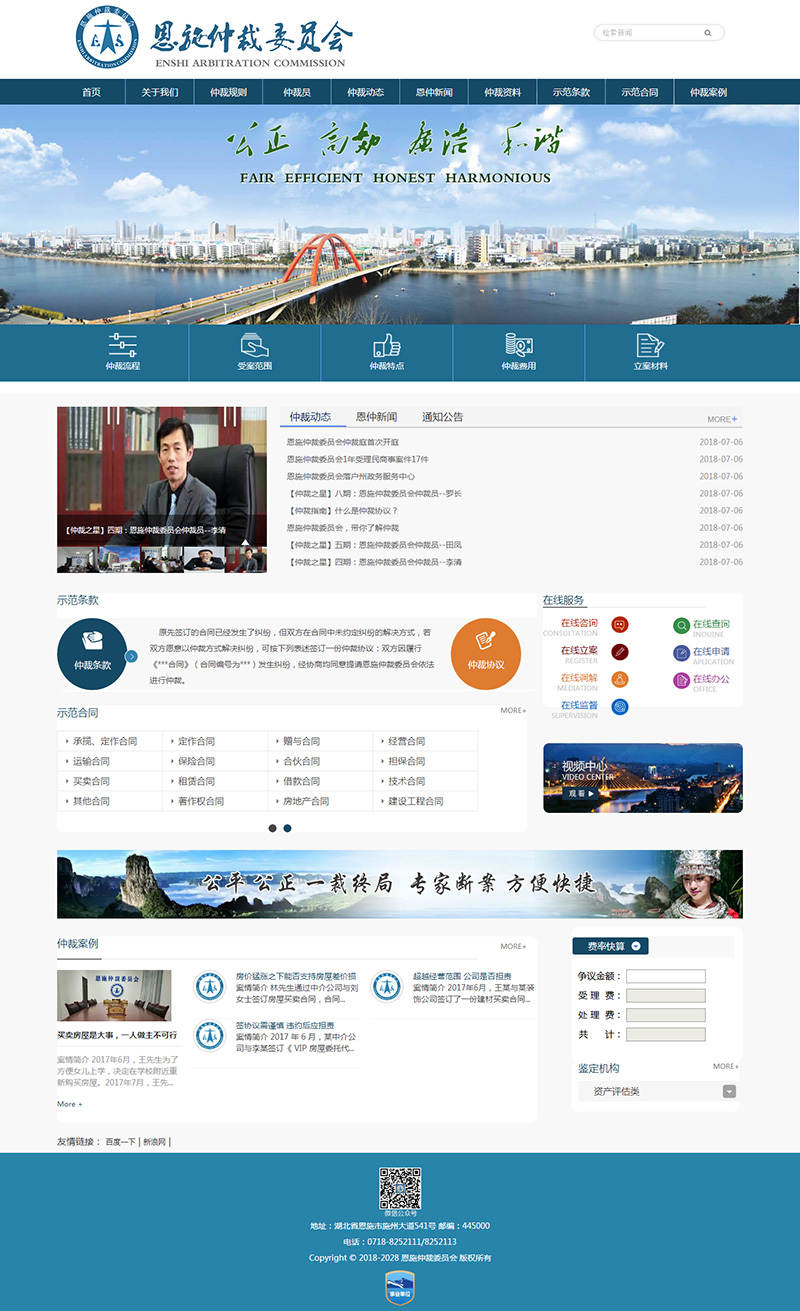
Task: Click the 在线监督 supervision icon
Action: point(620,707)
